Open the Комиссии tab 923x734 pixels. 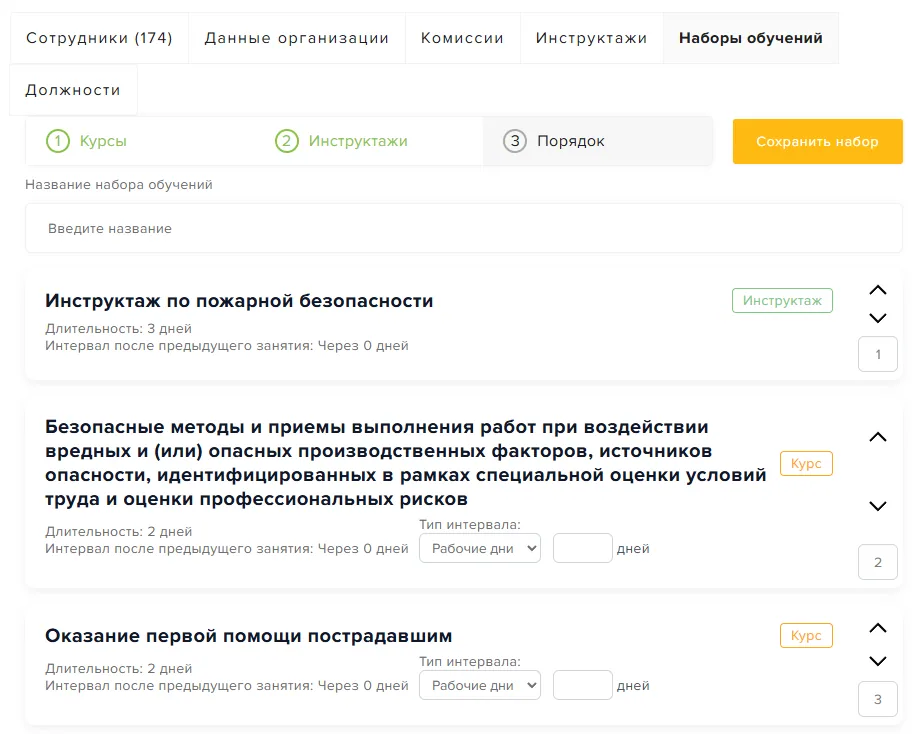[x=462, y=38]
